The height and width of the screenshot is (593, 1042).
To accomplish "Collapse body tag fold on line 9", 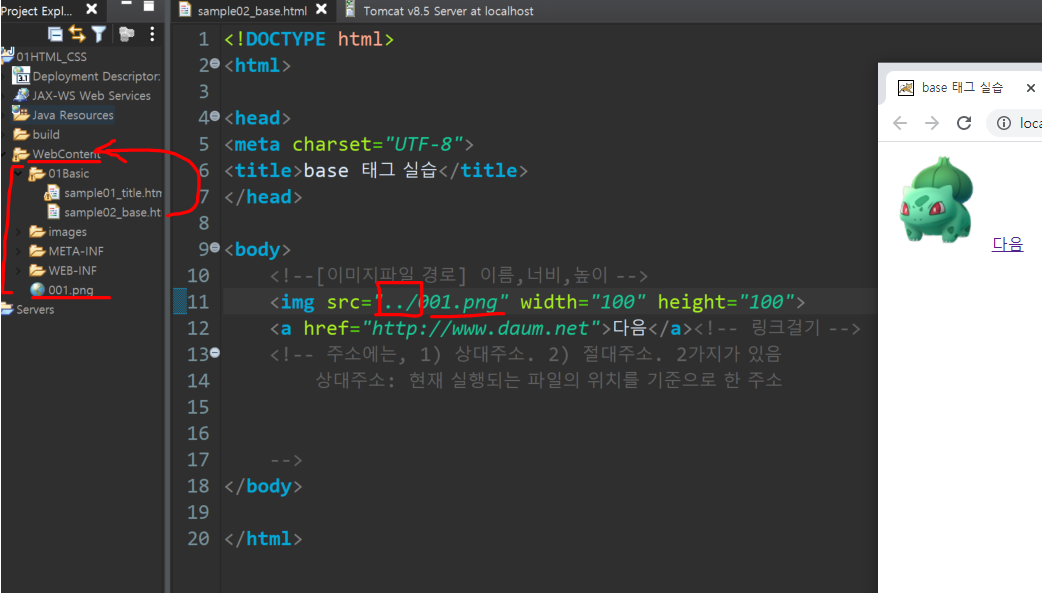I will tap(215, 247).
